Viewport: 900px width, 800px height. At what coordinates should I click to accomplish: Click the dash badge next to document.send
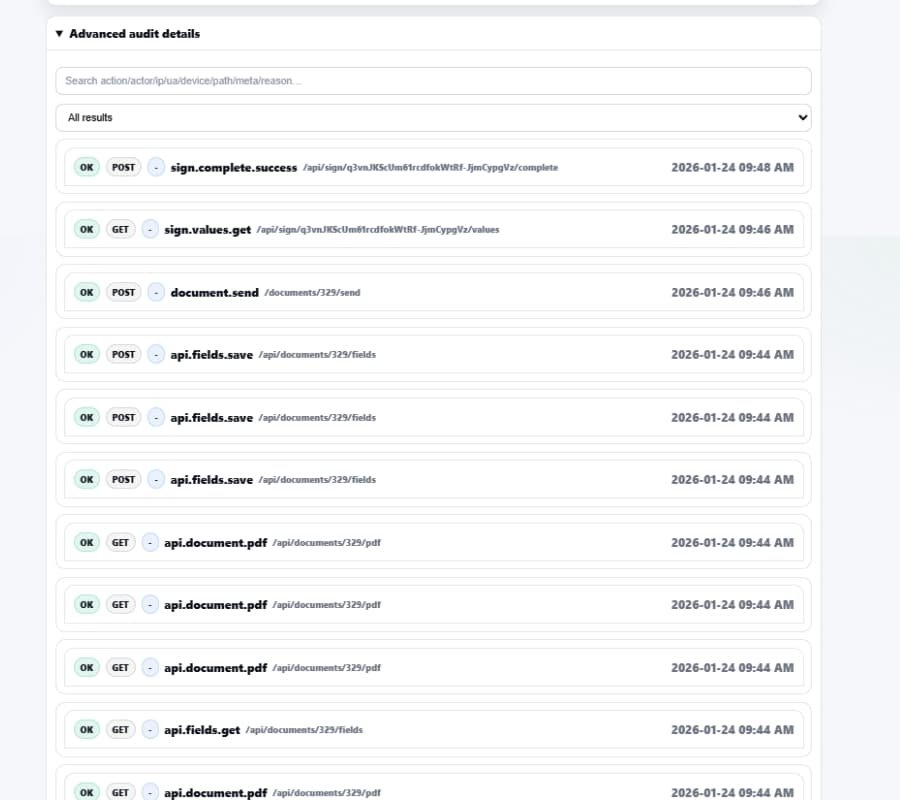click(x=156, y=292)
